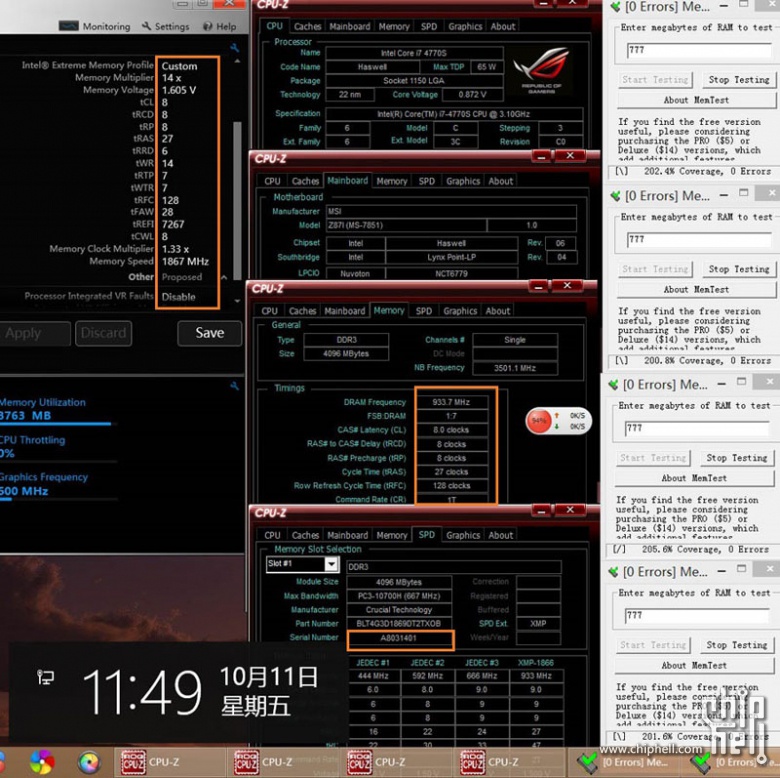Select CPU tab in CPU-Z Mainboard window
780x778 pixels.
(272, 181)
